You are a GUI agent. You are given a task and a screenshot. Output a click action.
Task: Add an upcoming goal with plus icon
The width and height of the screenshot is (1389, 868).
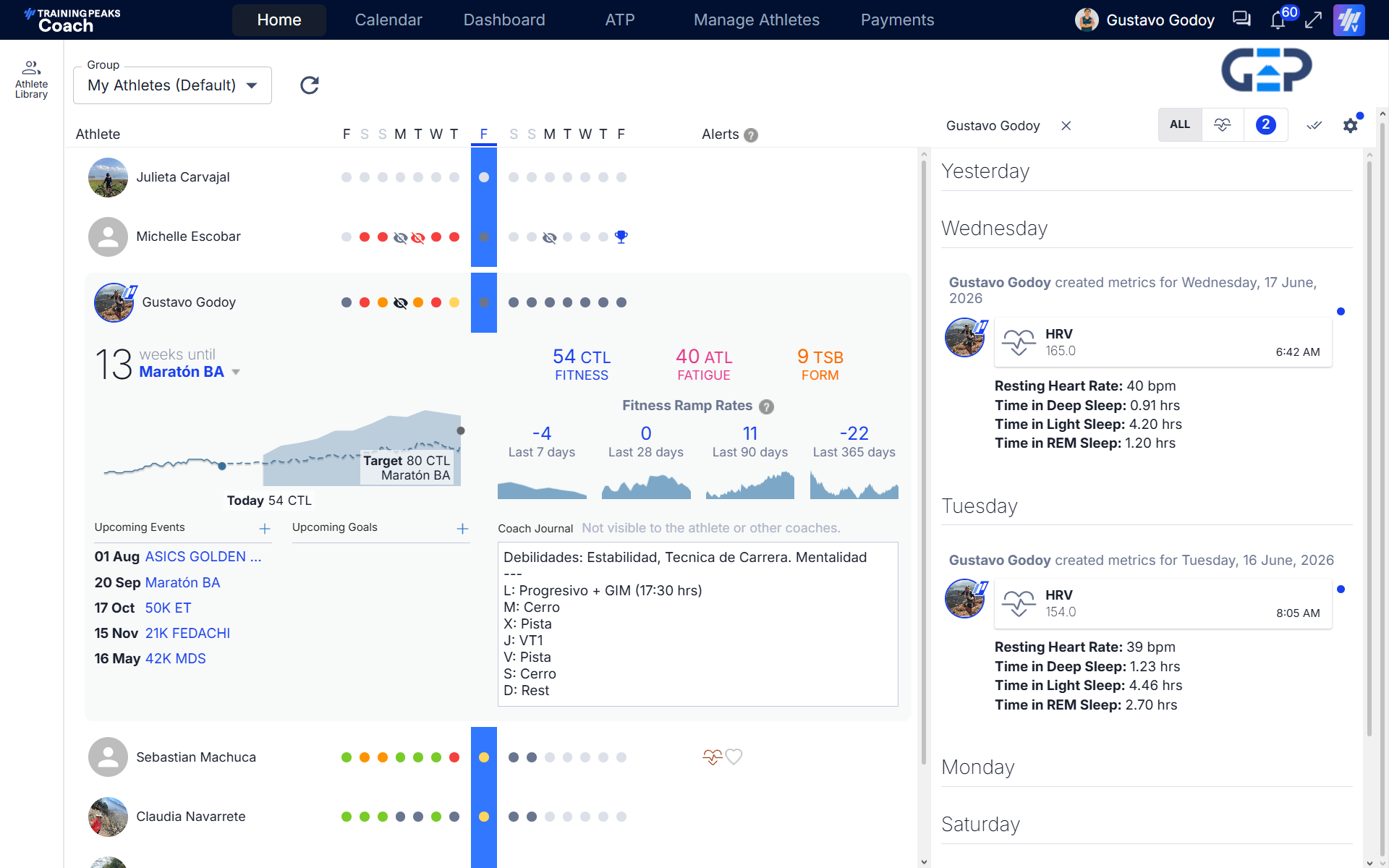pyautogui.click(x=463, y=529)
